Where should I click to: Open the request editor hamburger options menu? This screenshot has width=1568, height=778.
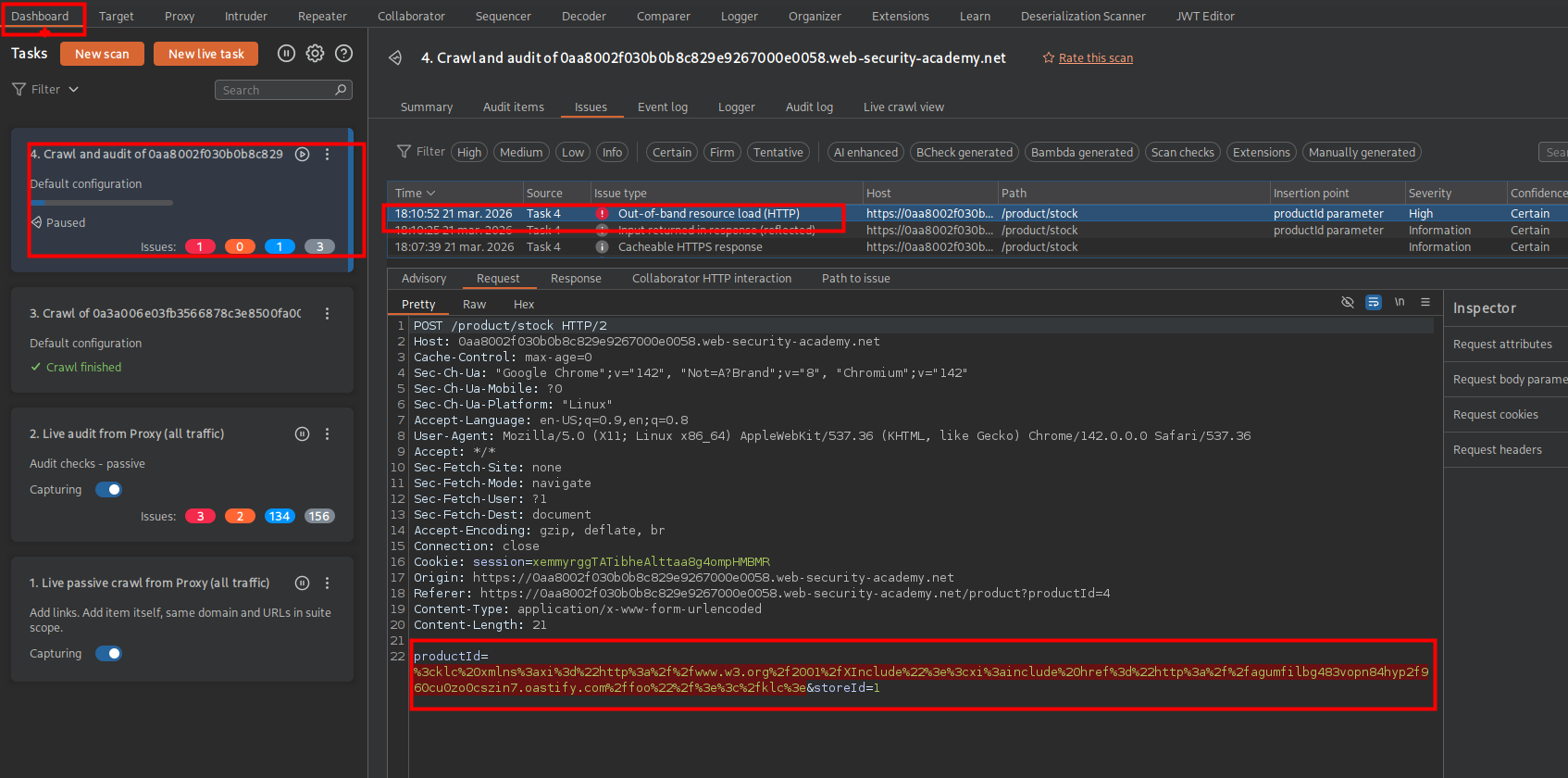[x=1425, y=303]
